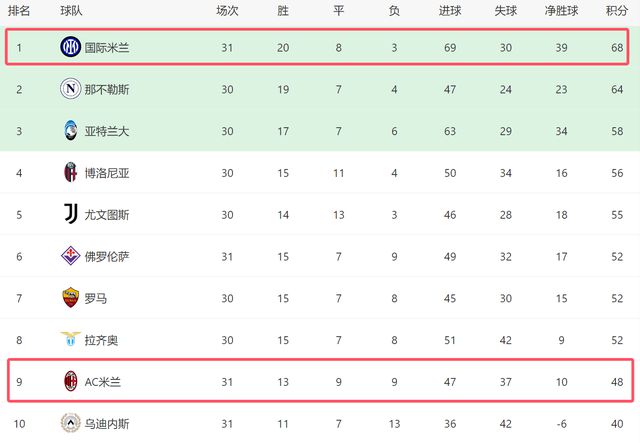The width and height of the screenshot is (640, 443).
Task: Click the Napoli club crest
Action: (70, 89)
